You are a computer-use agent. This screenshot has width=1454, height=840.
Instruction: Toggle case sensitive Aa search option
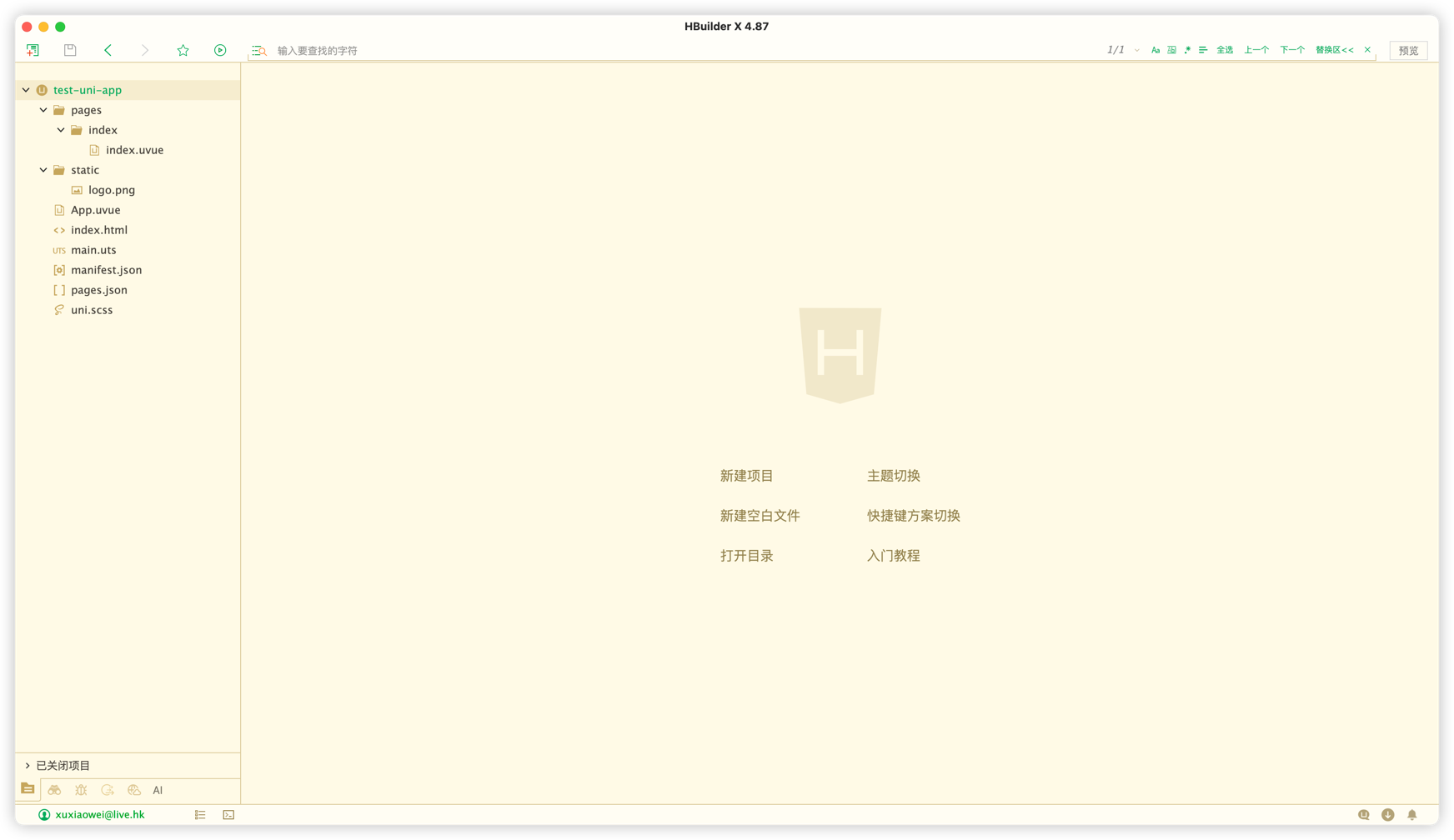1156,50
